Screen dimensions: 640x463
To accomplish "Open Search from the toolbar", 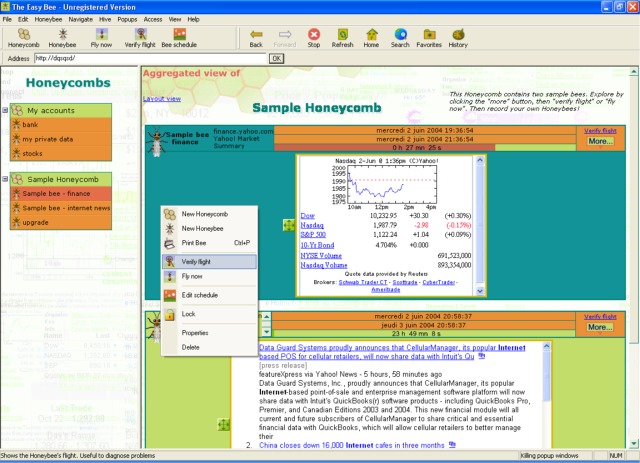I will coord(400,34).
